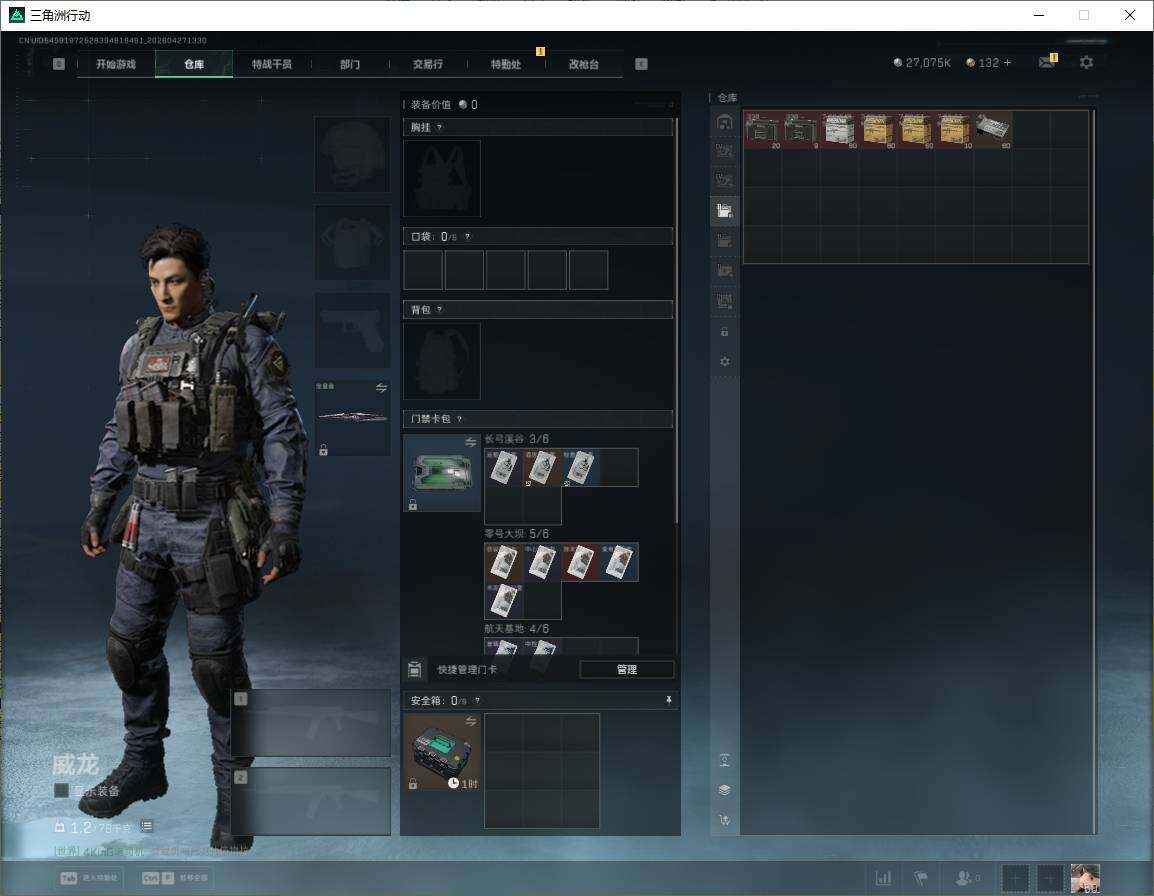Open the 部门 tab
The width and height of the screenshot is (1154, 896).
coord(350,64)
